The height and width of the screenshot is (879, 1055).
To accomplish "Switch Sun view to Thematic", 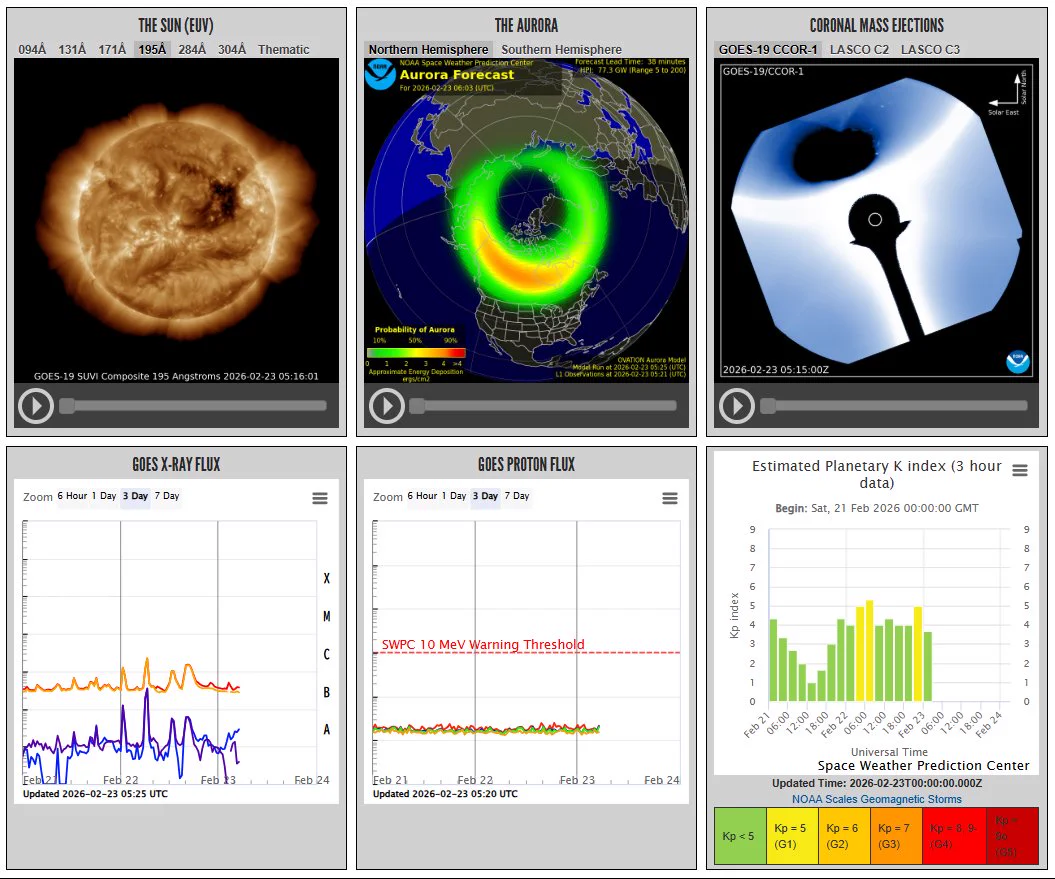I will (283, 49).
